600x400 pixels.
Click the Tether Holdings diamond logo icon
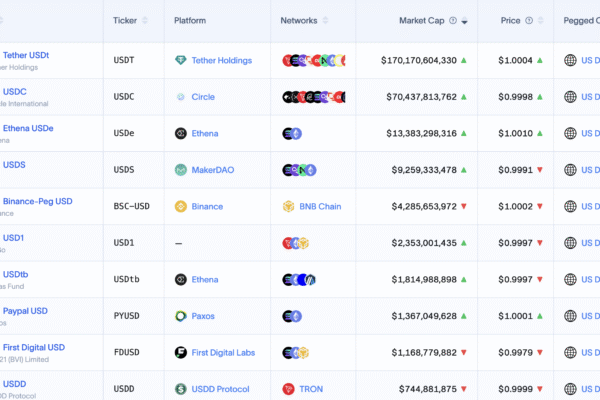[181, 60]
